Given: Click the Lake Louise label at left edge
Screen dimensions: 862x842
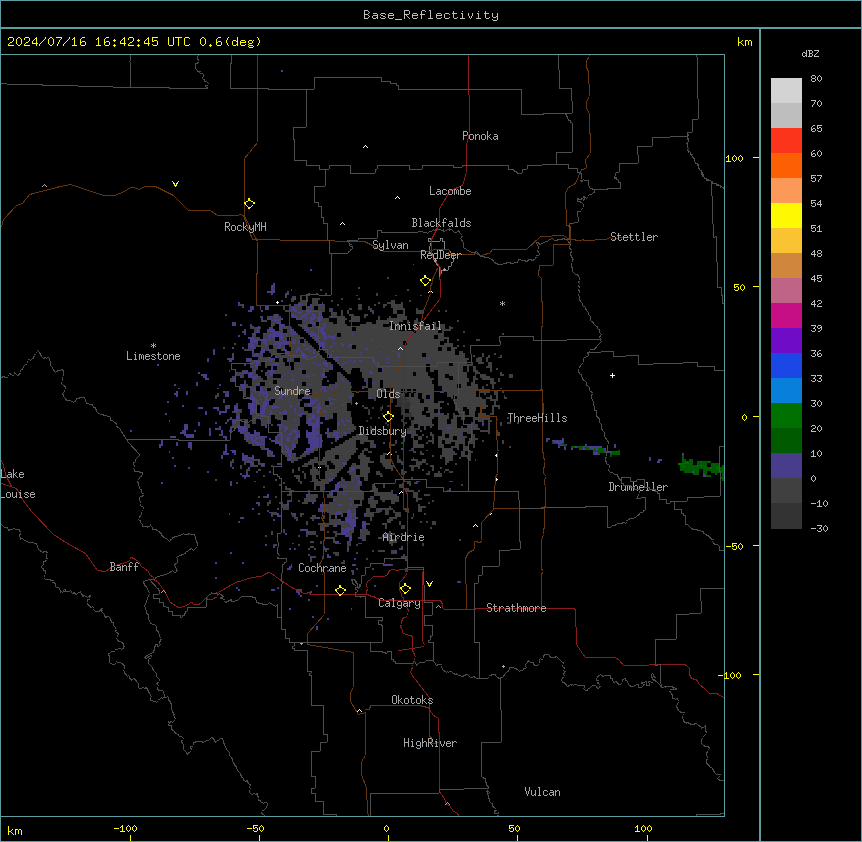Looking at the screenshot, I should pos(18,484).
